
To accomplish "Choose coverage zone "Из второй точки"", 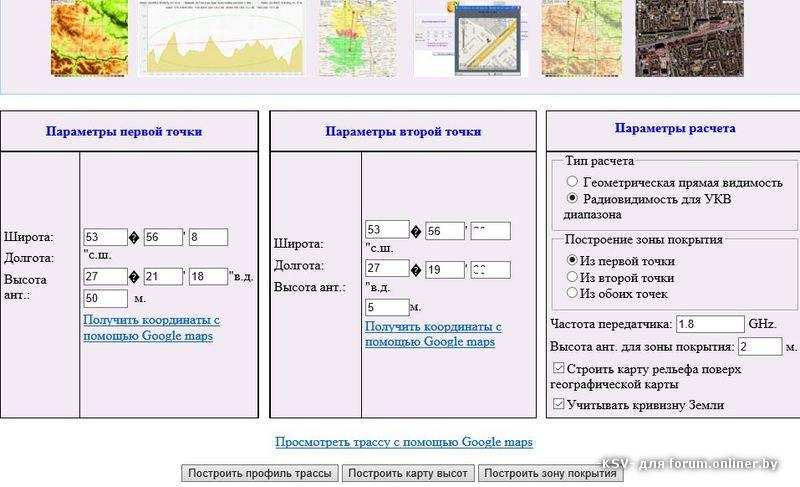I will 572,276.
